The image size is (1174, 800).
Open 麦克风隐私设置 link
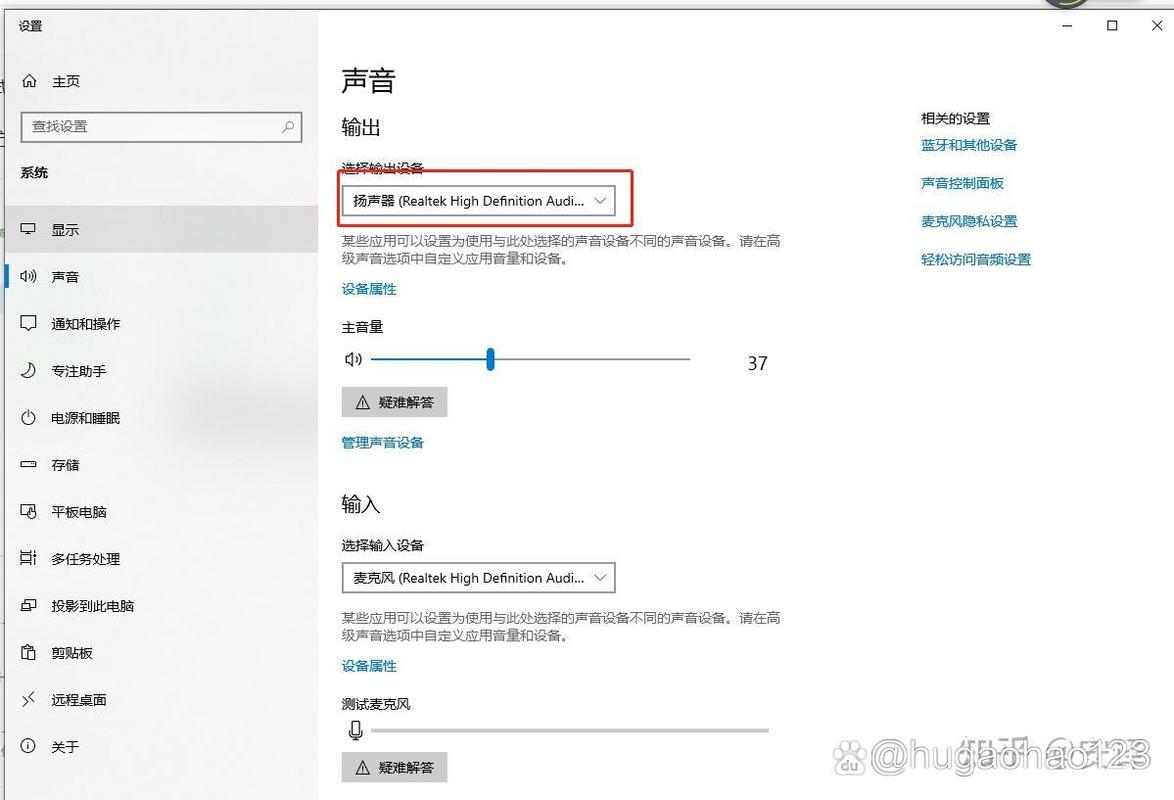[x=969, y=221]
